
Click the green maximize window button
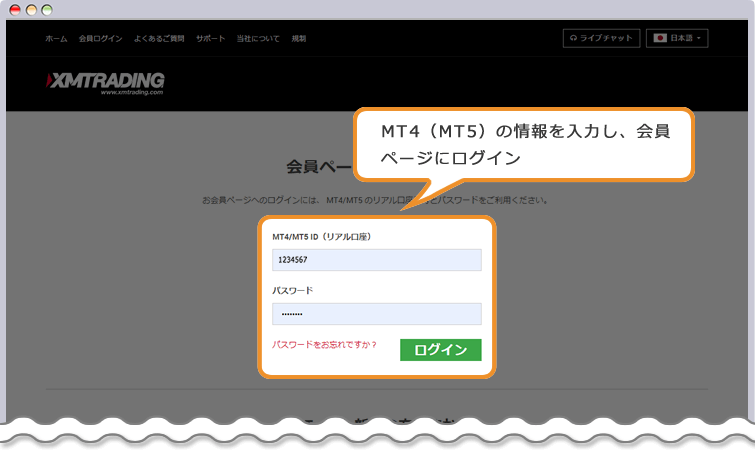(x=47, y=10)
